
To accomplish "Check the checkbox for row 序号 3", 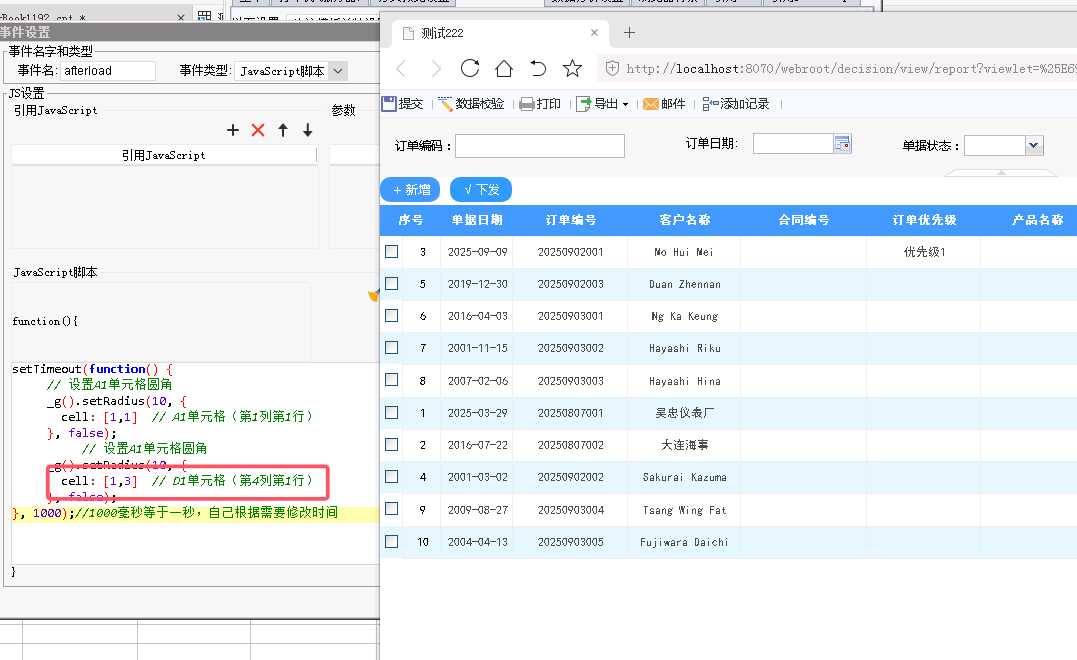I will click(x=391, y=251).
